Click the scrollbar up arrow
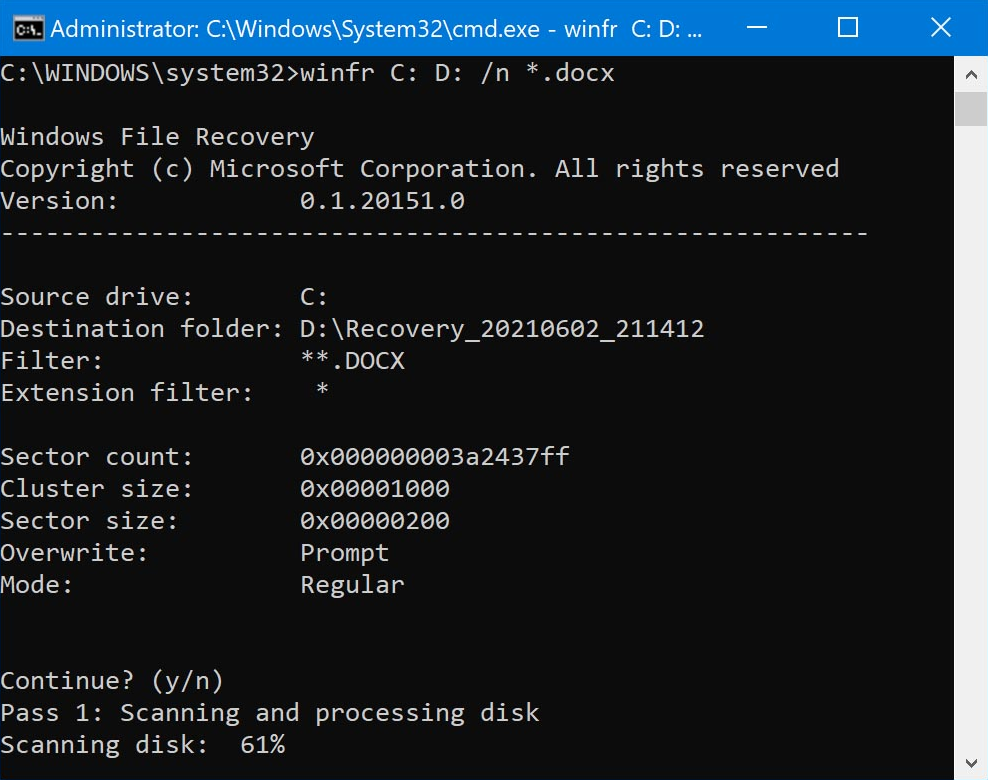The image size is (988, 780). (x=970, y=74)
